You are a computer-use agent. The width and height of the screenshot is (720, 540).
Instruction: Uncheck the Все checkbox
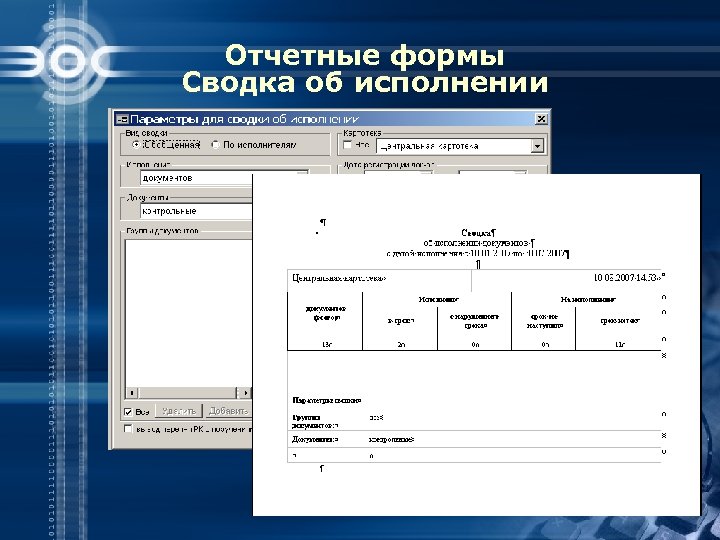coord(128,412)
